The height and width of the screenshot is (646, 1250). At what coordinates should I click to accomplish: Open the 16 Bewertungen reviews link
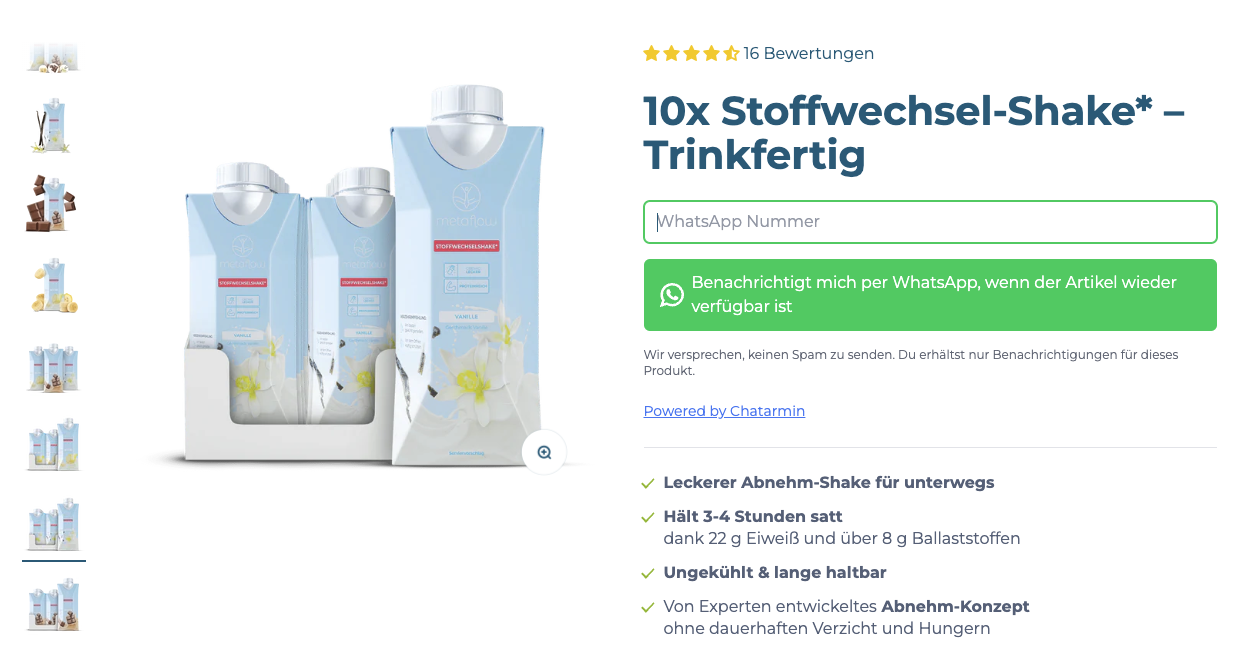pos(809,53)
